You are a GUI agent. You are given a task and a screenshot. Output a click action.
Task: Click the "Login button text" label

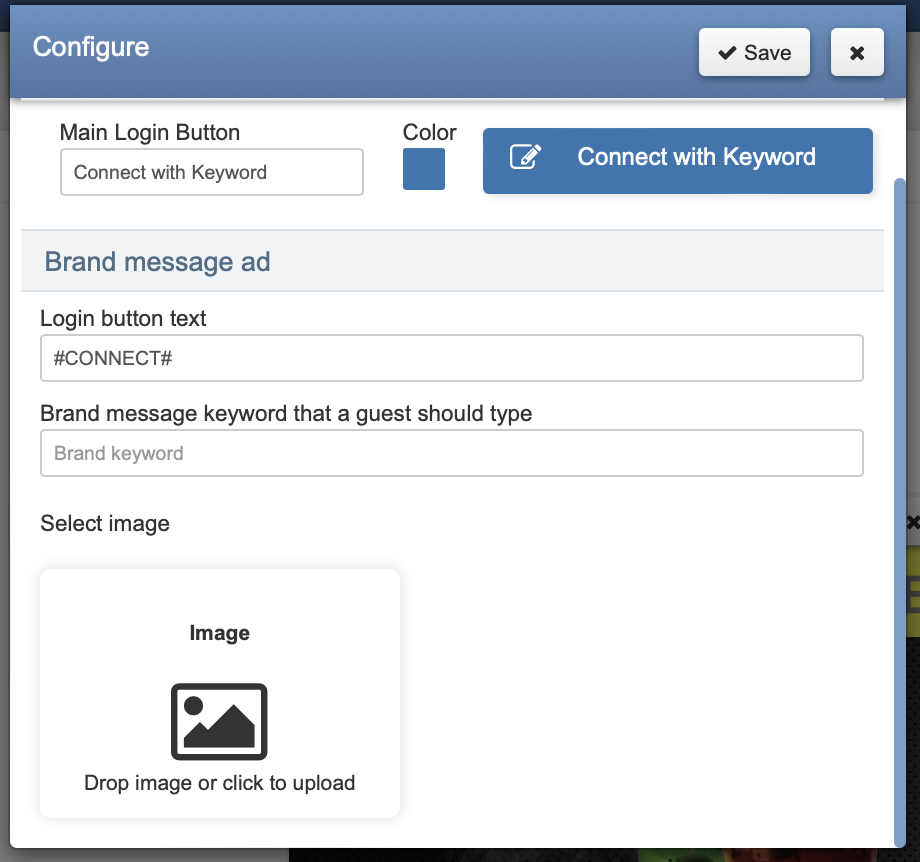[123, 318]
